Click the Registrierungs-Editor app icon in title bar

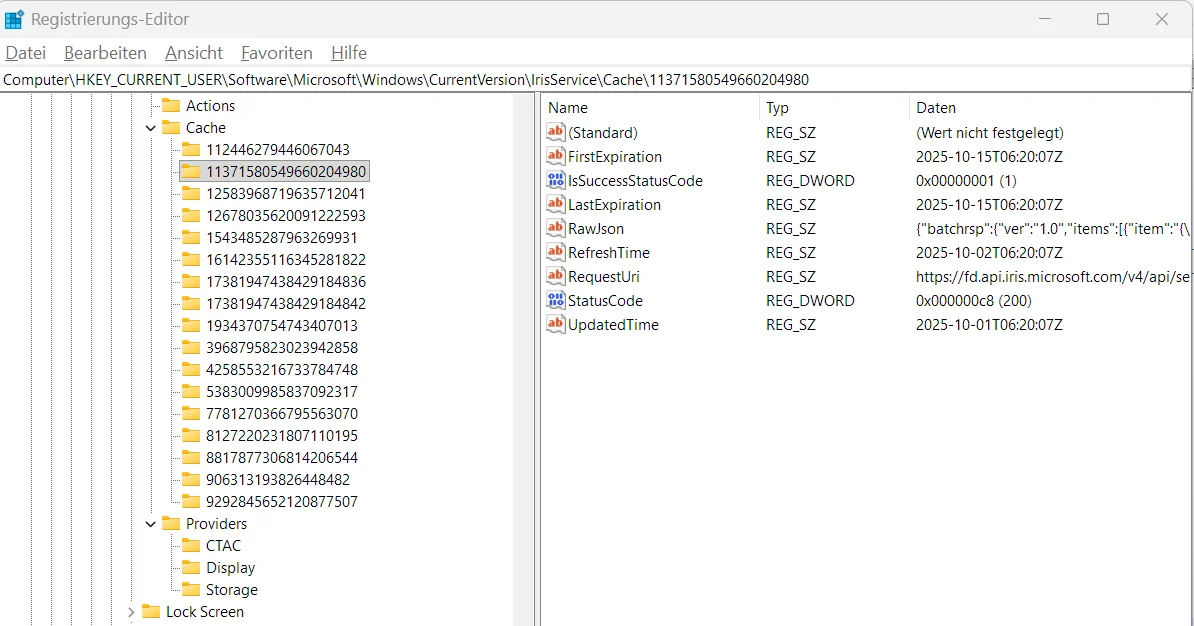14,19
